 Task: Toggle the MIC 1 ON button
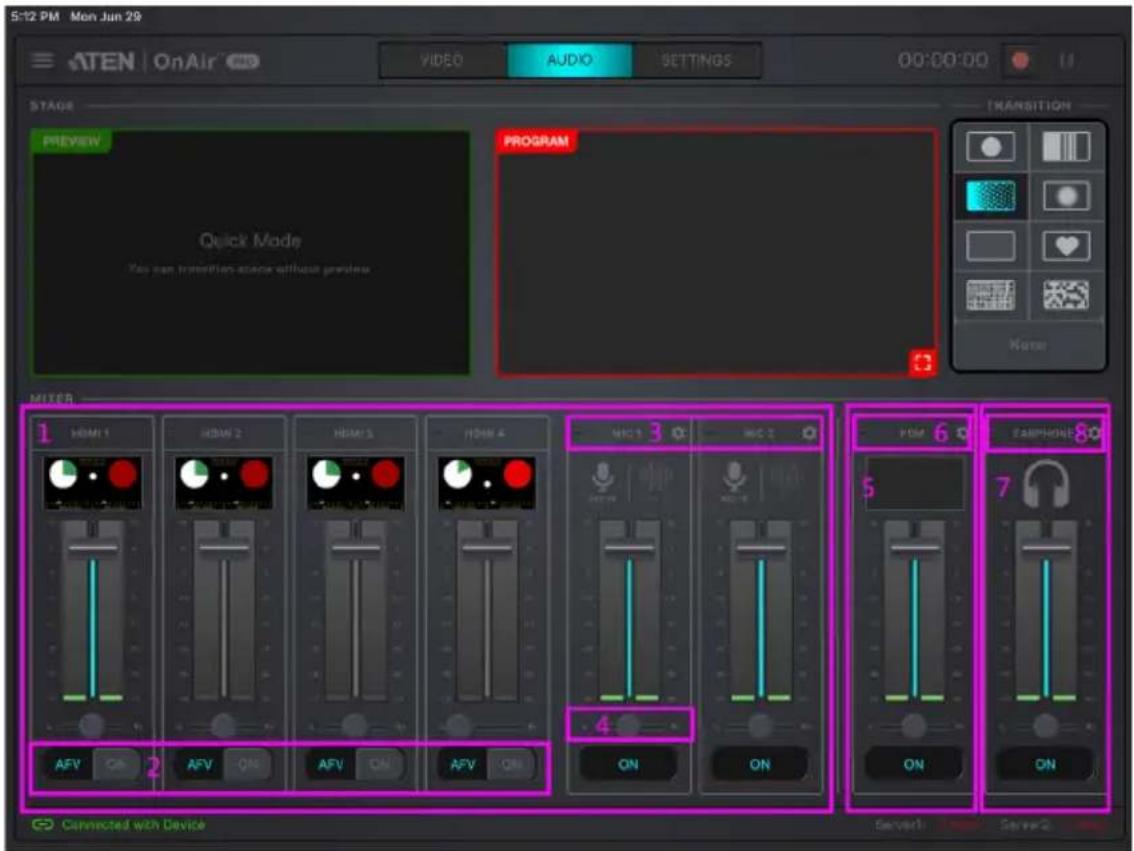coord(628,764)
